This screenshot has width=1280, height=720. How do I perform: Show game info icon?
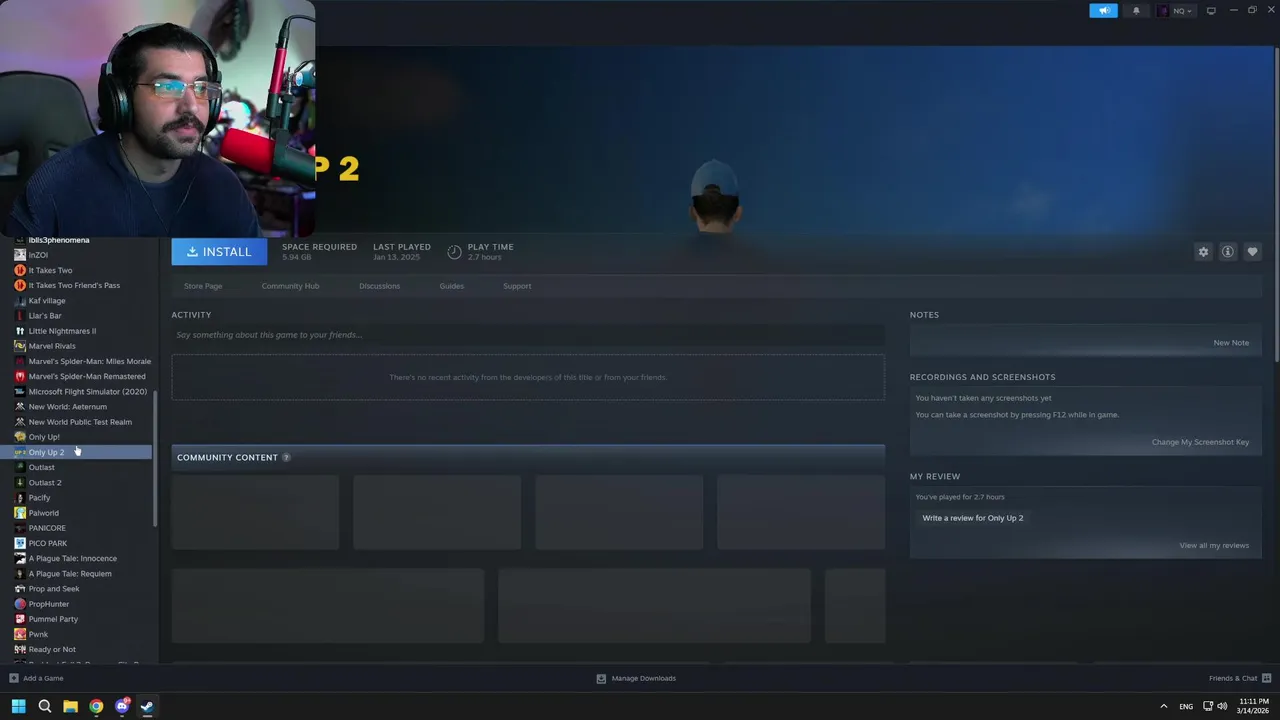1228,252
